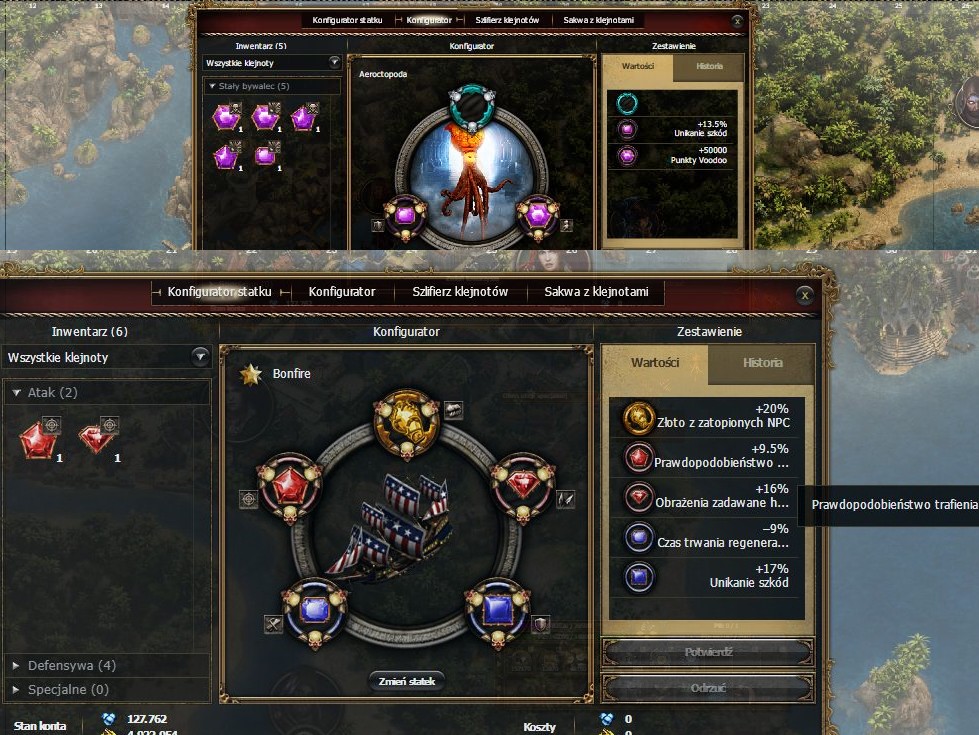Switch to the Szlifierz klejnotów tab

(460, 292)
